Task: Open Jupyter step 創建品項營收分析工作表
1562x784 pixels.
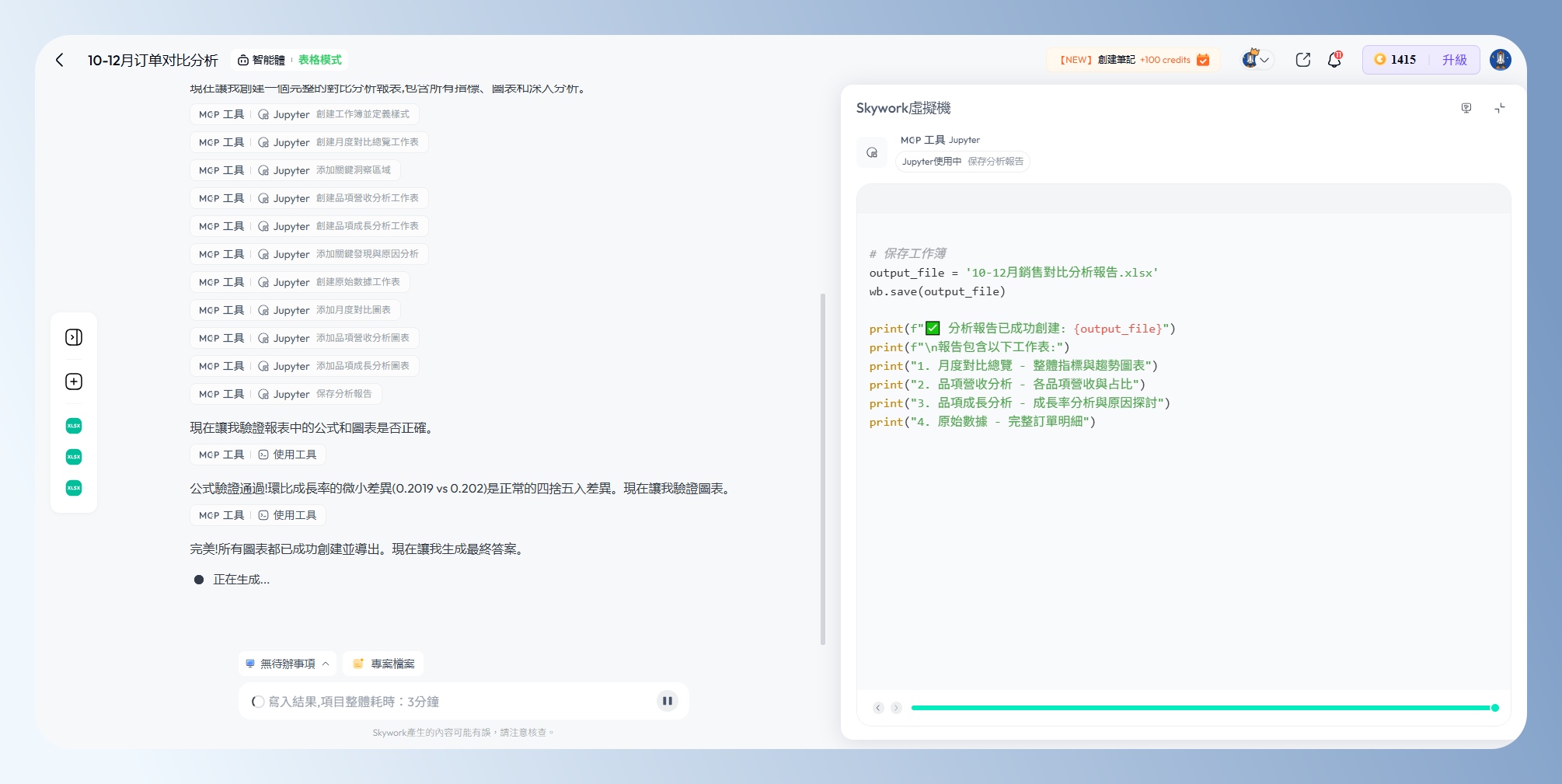Action: click(x=309, y=198)
